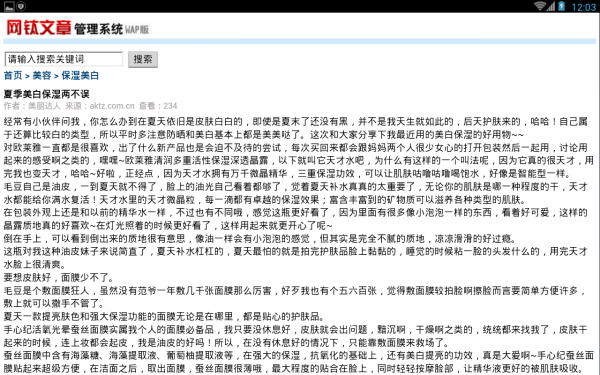Image resolution: width=600 pixels, height=375 pixels.
Task: Tap the battery charging icon
Action: click(x=561, y=6)
